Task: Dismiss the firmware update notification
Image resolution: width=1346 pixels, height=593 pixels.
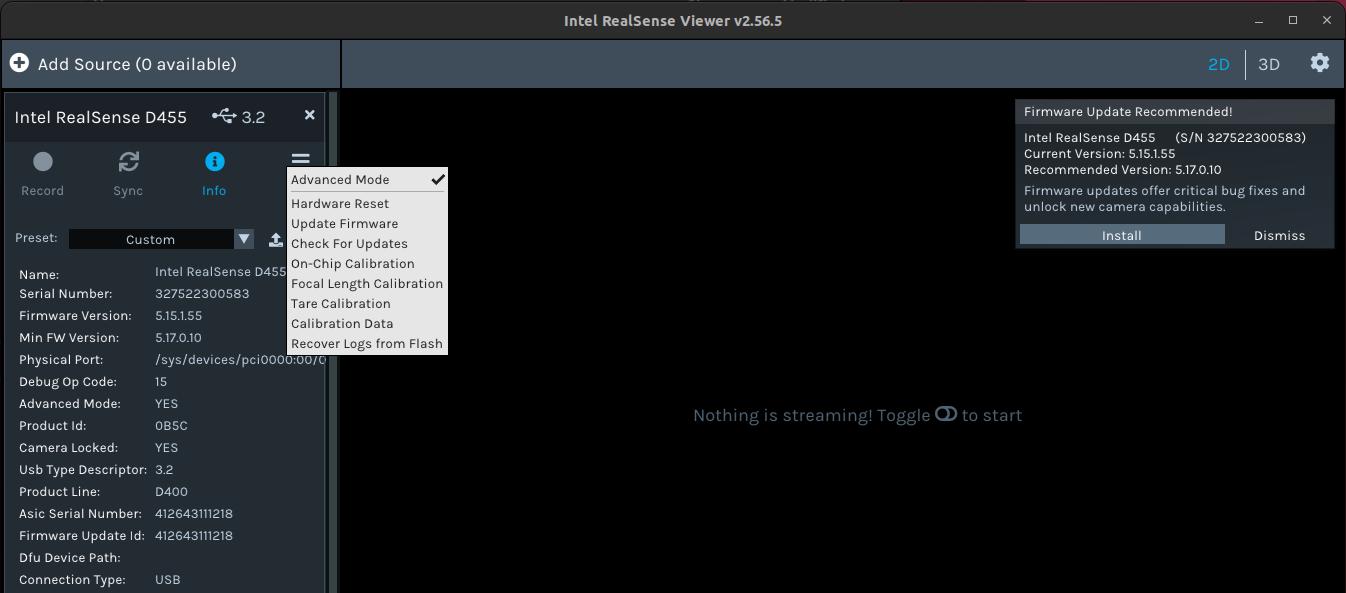Action: click(1279, 235)
